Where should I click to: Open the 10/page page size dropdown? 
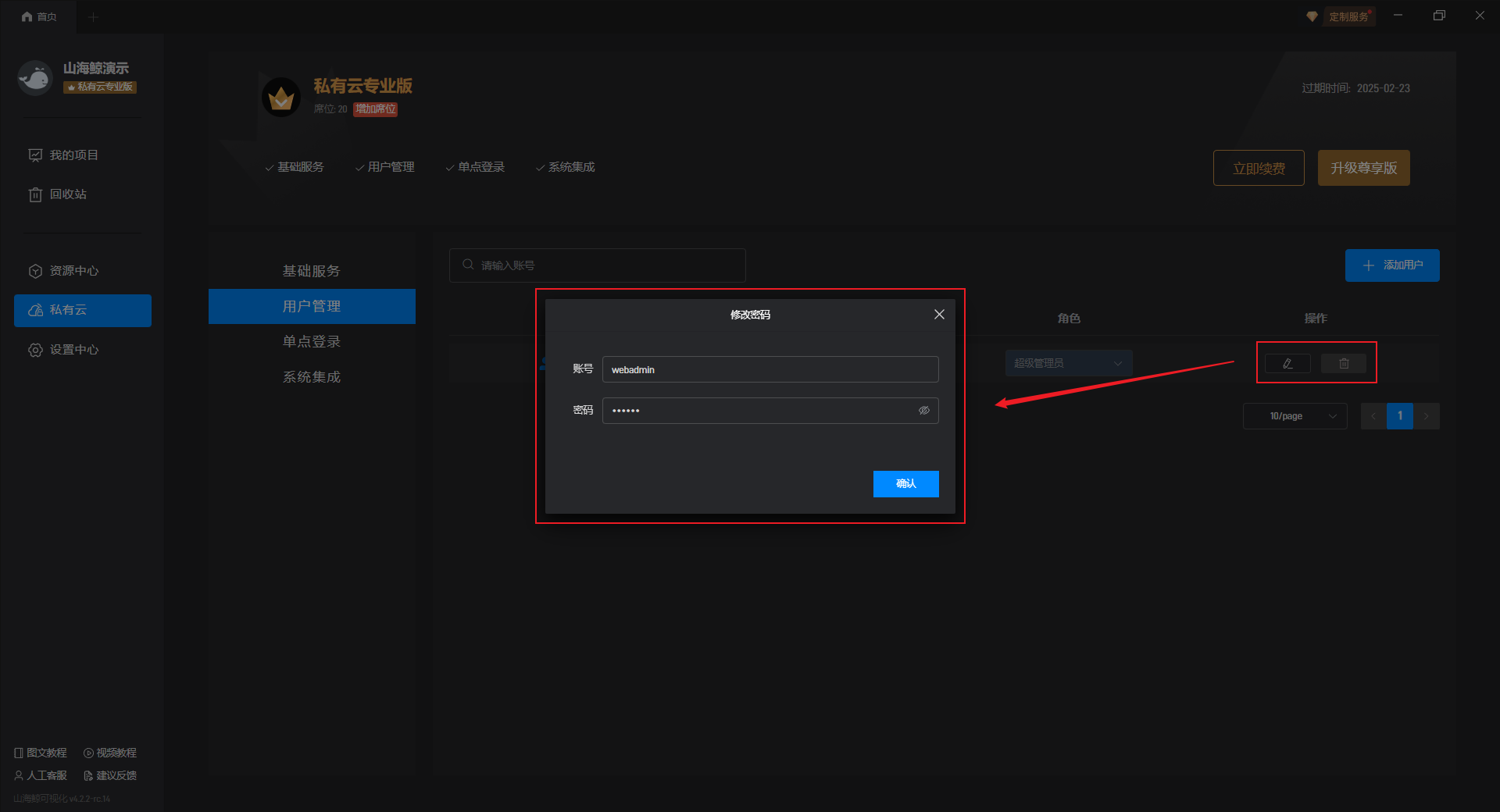1295,416
